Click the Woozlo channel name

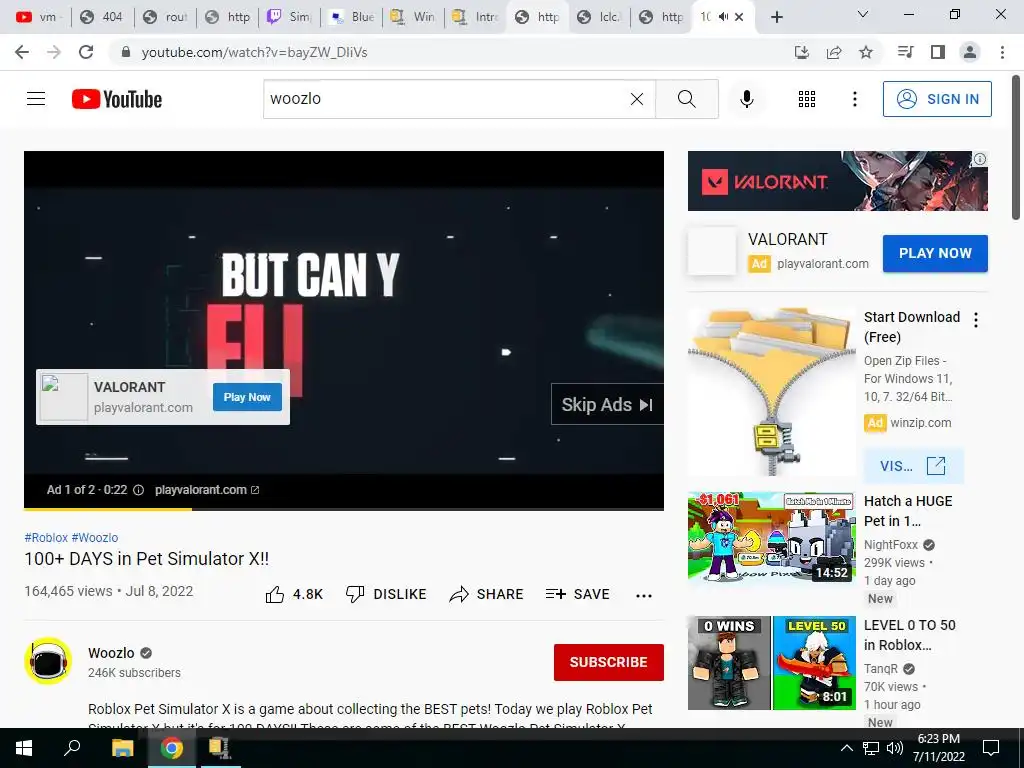coord(111,653)
